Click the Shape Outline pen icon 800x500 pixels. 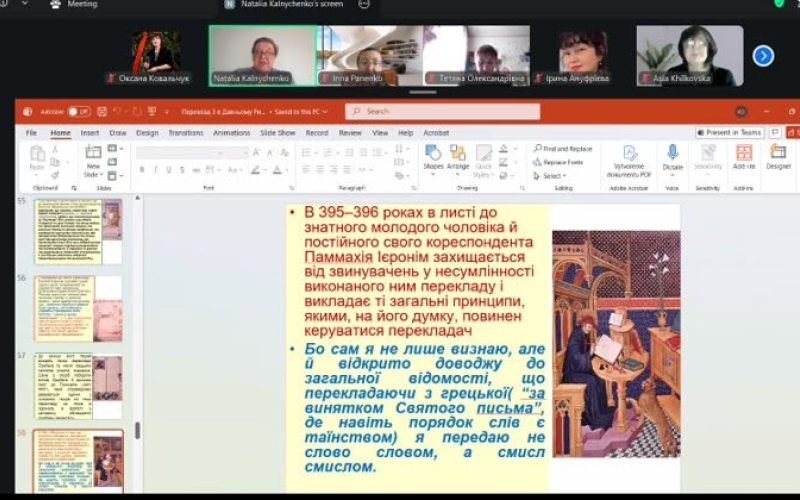(504, 162)
